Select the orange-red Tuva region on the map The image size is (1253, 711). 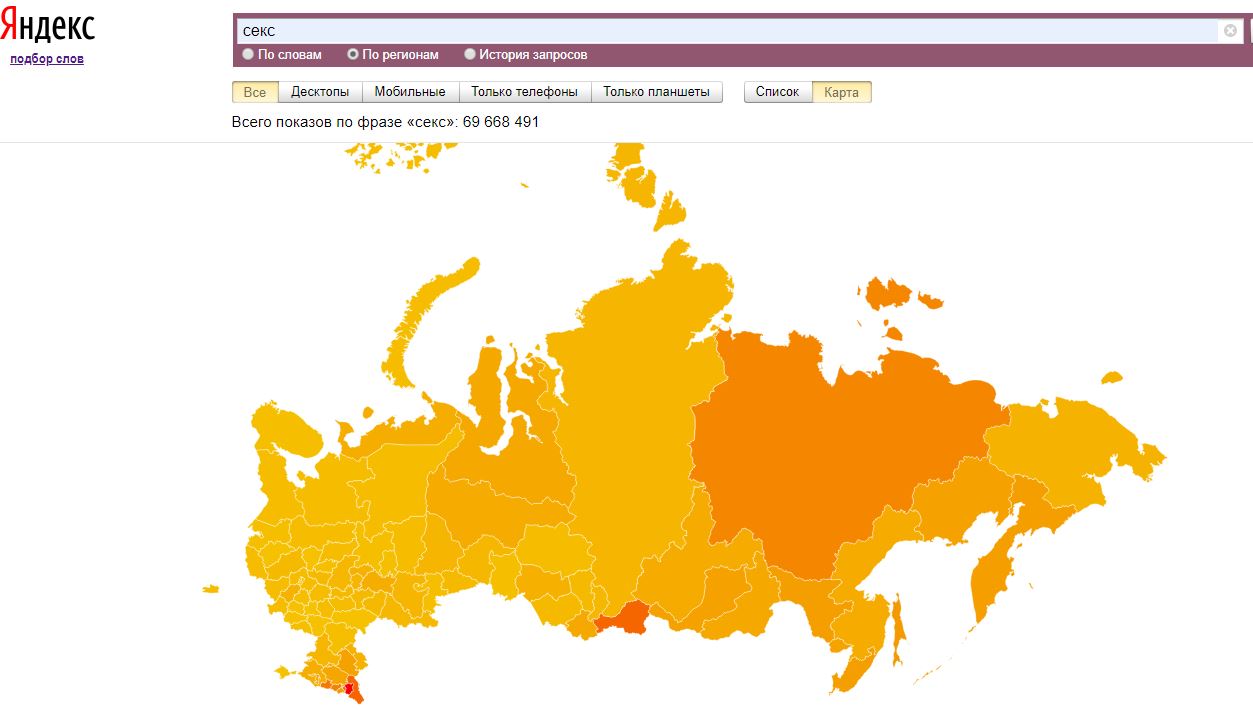pyautogui.click(x=622, y=620)
